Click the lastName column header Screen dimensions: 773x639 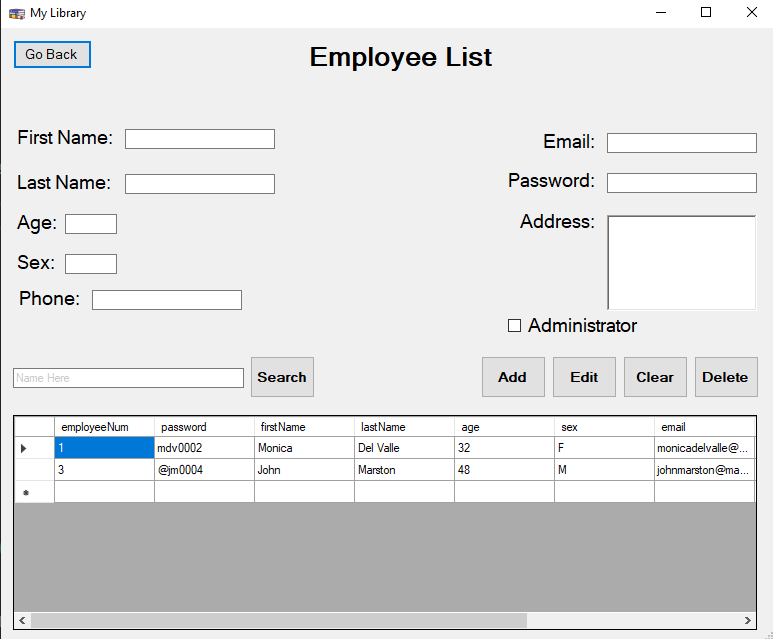[x=404, y=427]
